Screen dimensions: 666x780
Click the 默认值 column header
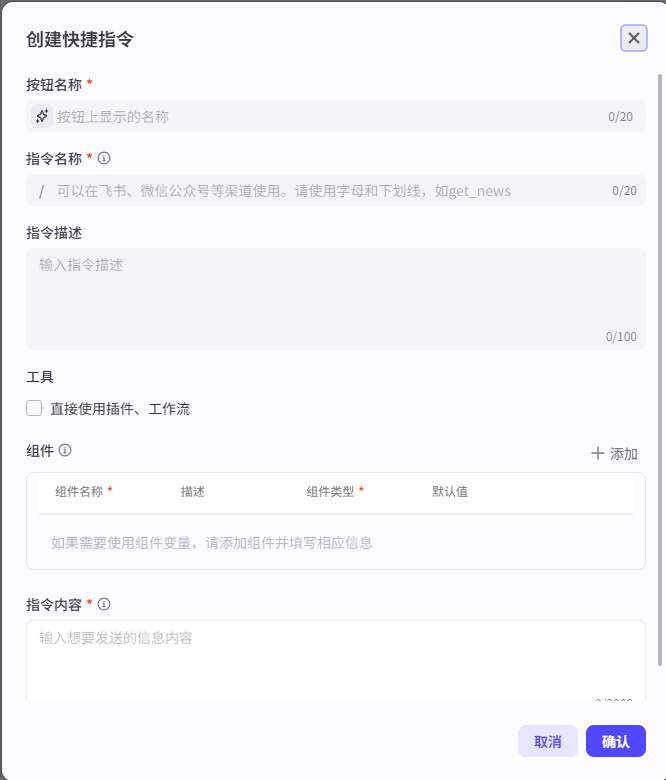450,491
